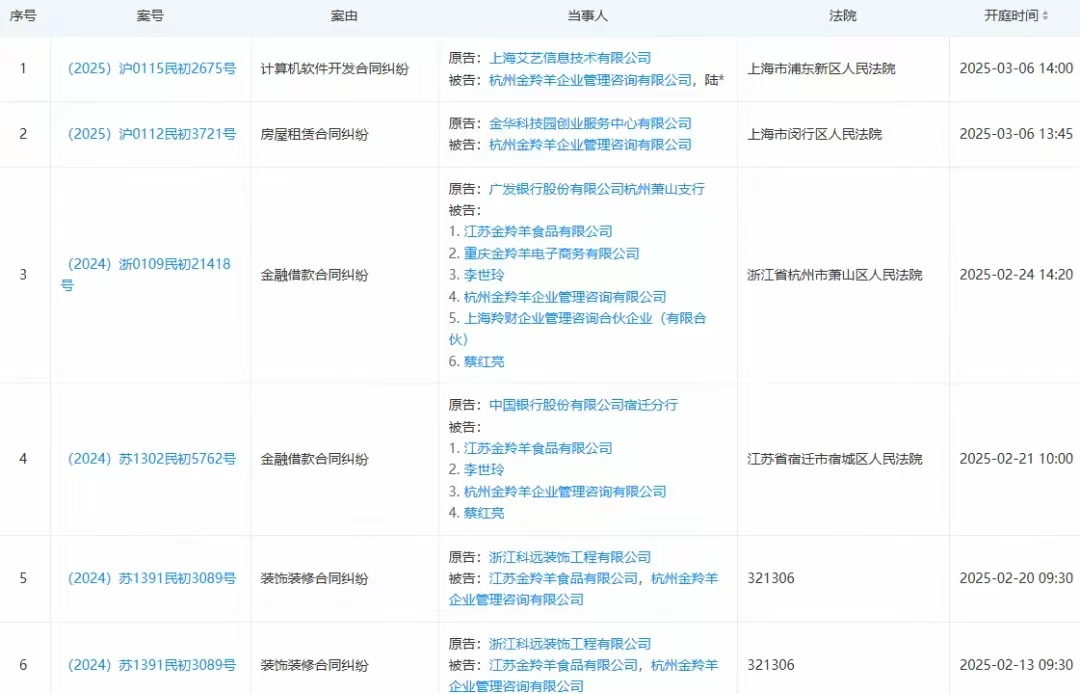Select plaintiff 广发银行股份有限公司杭州萧山支行

coord(597,188)
